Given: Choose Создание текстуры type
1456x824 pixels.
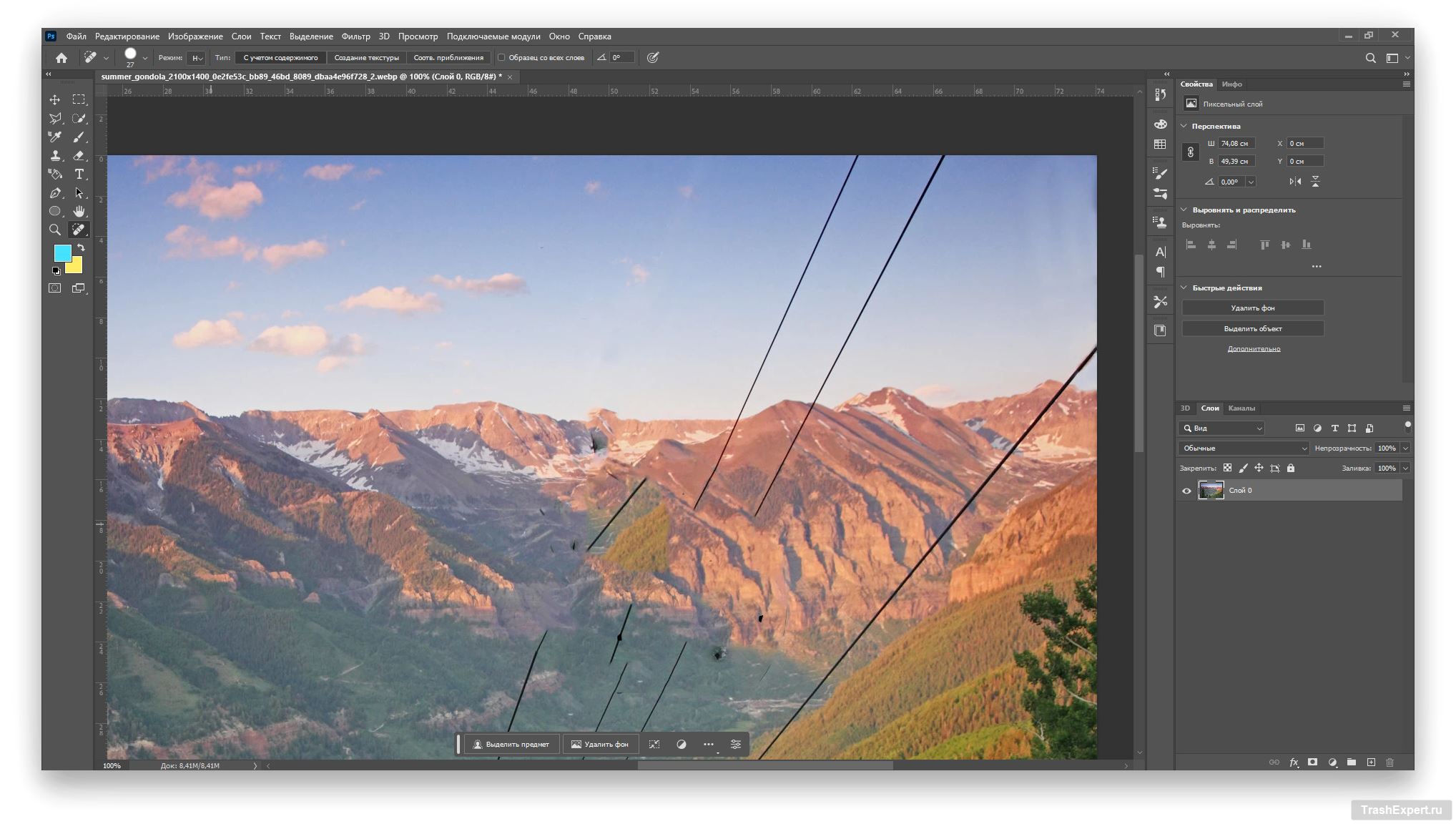Looking at the screenshot, I should (x=366, y=58).
